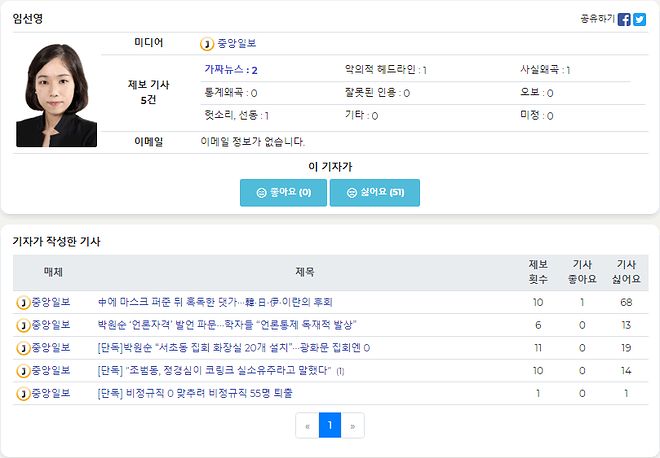Screen dimensions: 660x458
Task: Click the 헛소리, 선동 : 1 count
Action: pyautogui.click(x=237, y=115)
